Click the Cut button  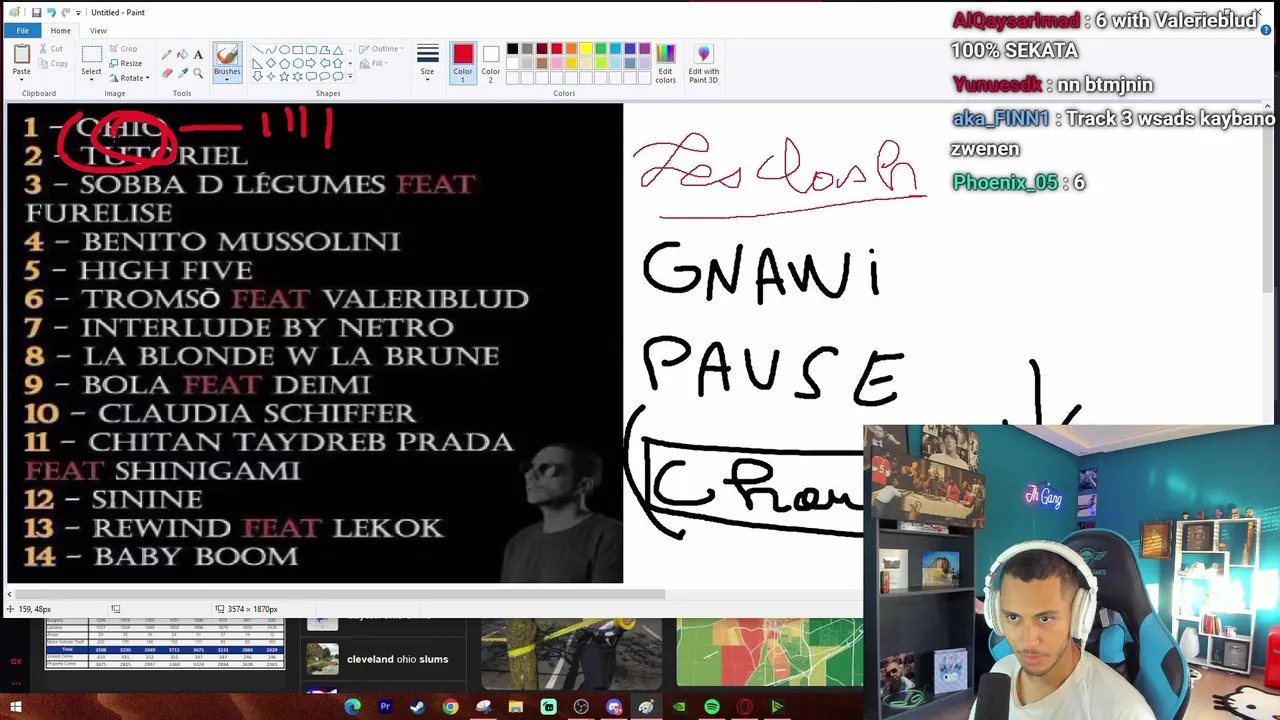coord(50,49)
